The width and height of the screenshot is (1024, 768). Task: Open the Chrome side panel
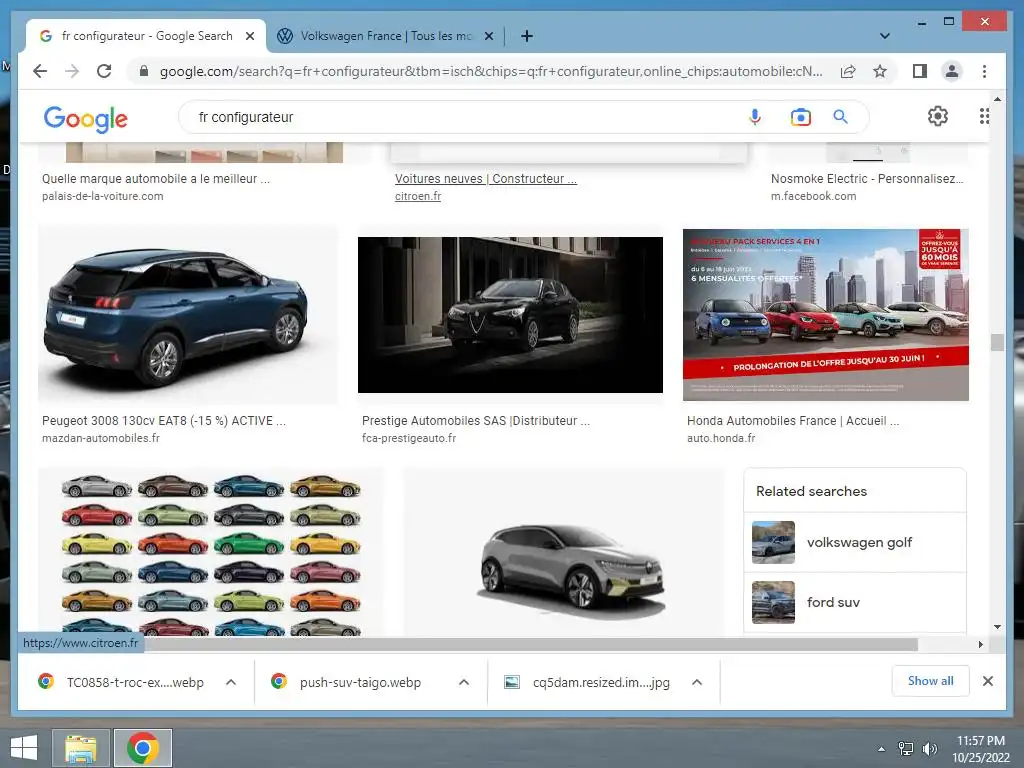coord(920,71)
